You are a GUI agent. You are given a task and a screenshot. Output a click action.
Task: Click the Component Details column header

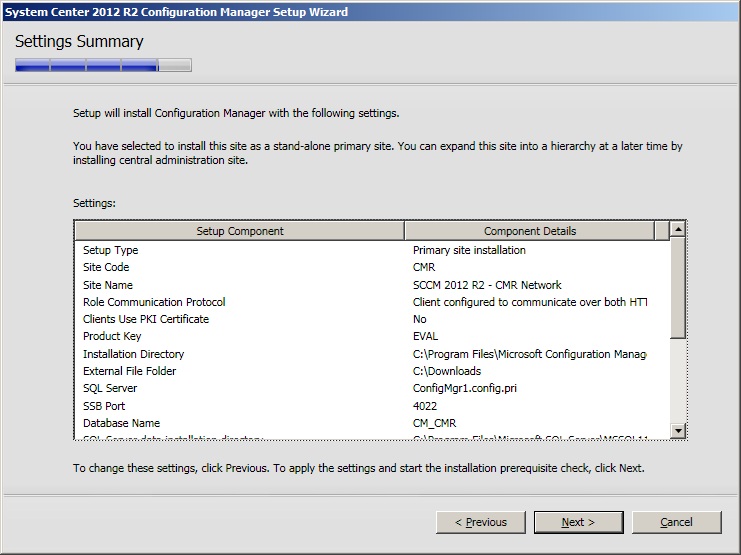point(529,231)
